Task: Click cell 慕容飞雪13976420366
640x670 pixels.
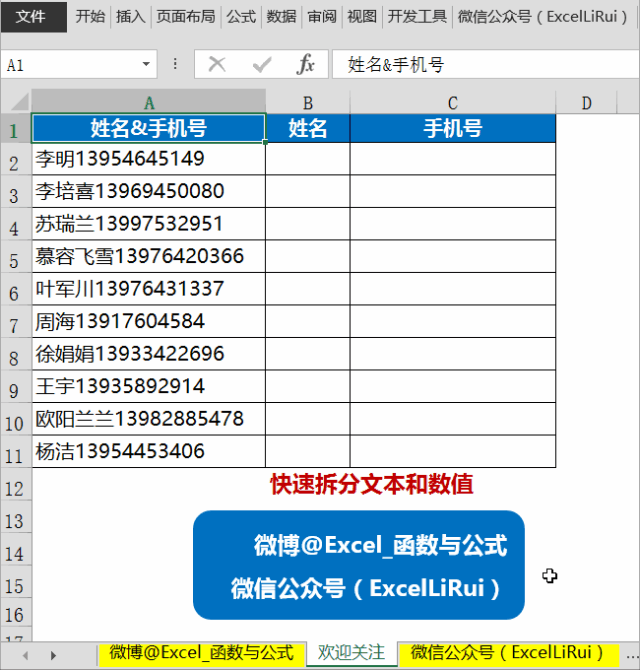Action: pyautogui.click(x=148, y=256)
